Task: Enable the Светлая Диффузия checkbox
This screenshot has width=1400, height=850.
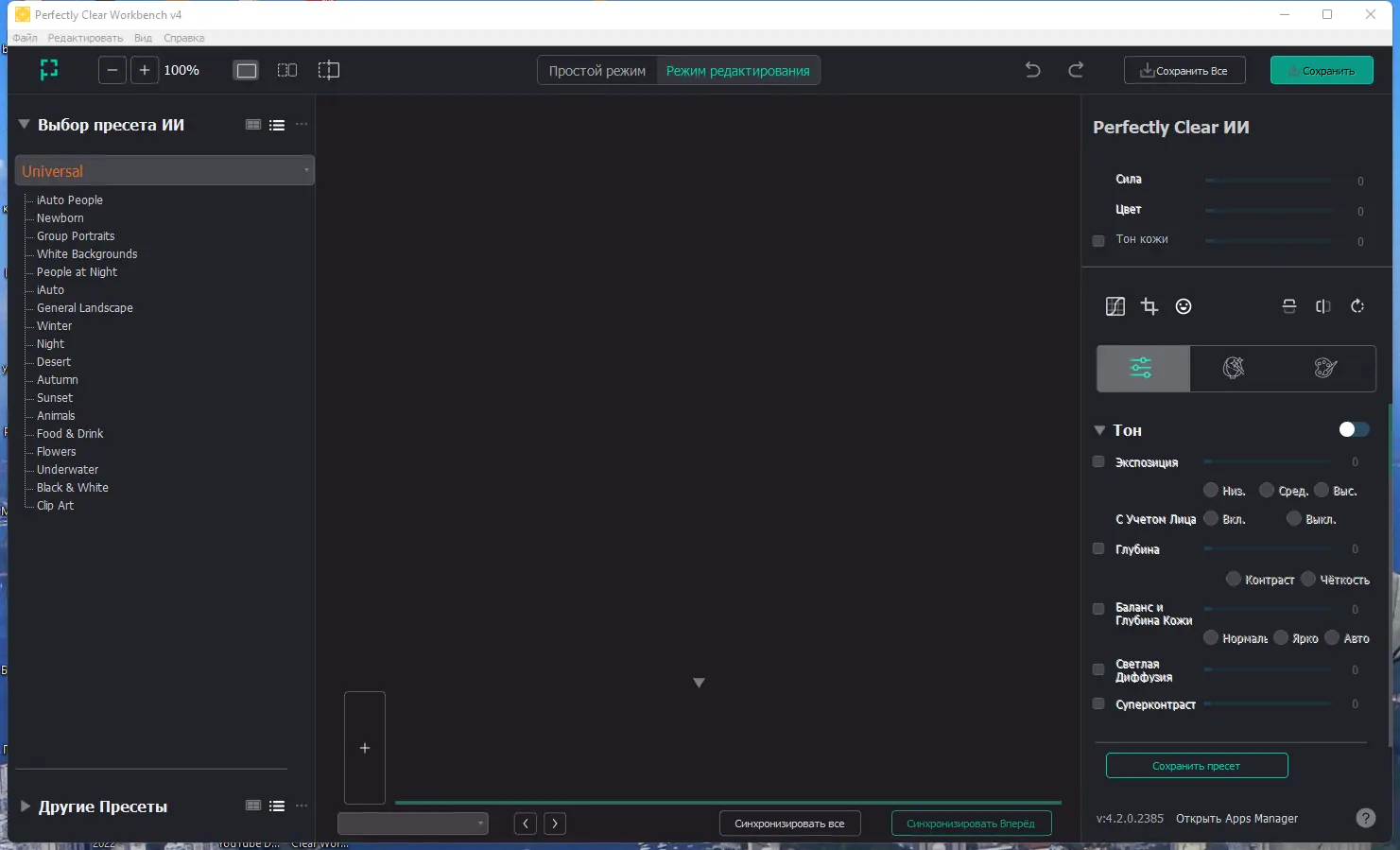Action: coord(1098,670)
